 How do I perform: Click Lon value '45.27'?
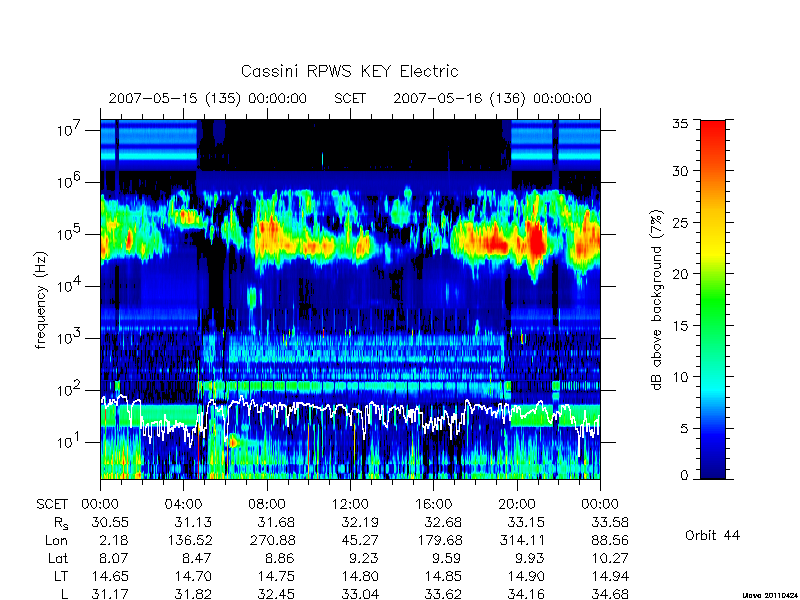pos(359,540)
